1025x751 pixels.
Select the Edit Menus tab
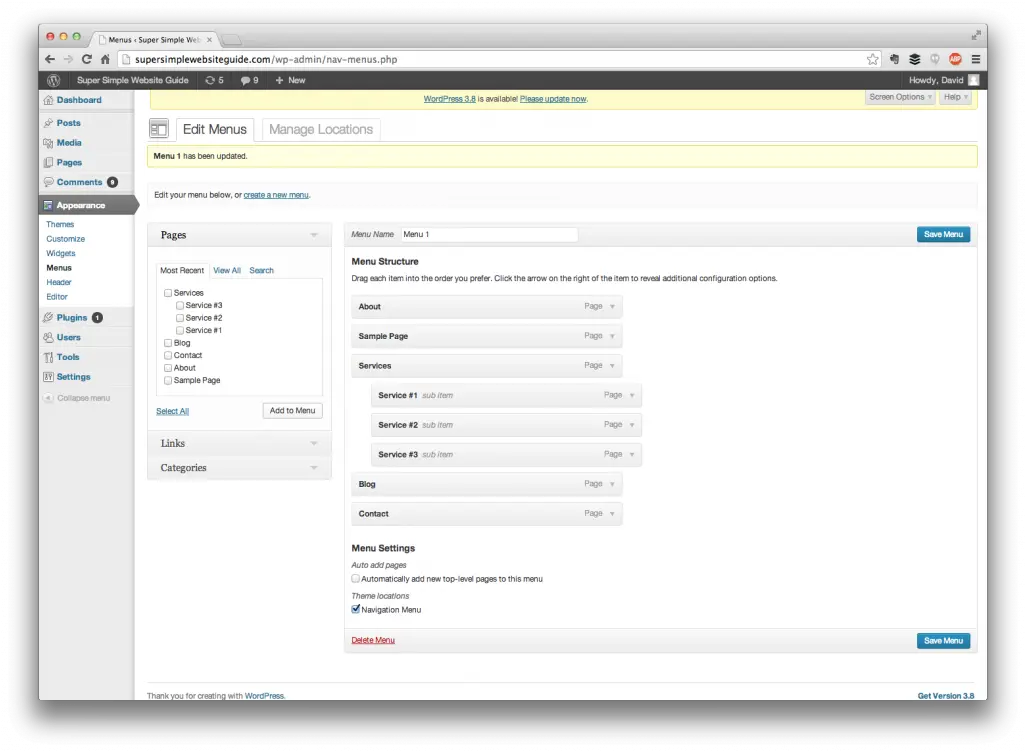tap(214, 129)
